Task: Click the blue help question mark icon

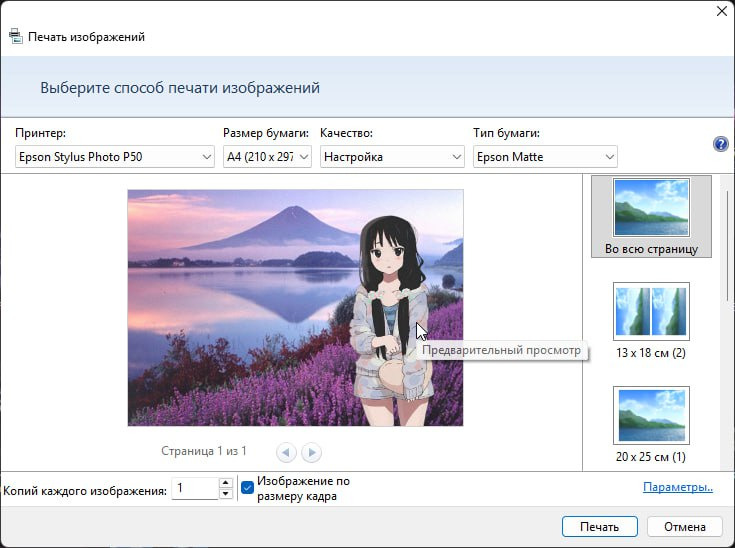Action: coord(720,144)
